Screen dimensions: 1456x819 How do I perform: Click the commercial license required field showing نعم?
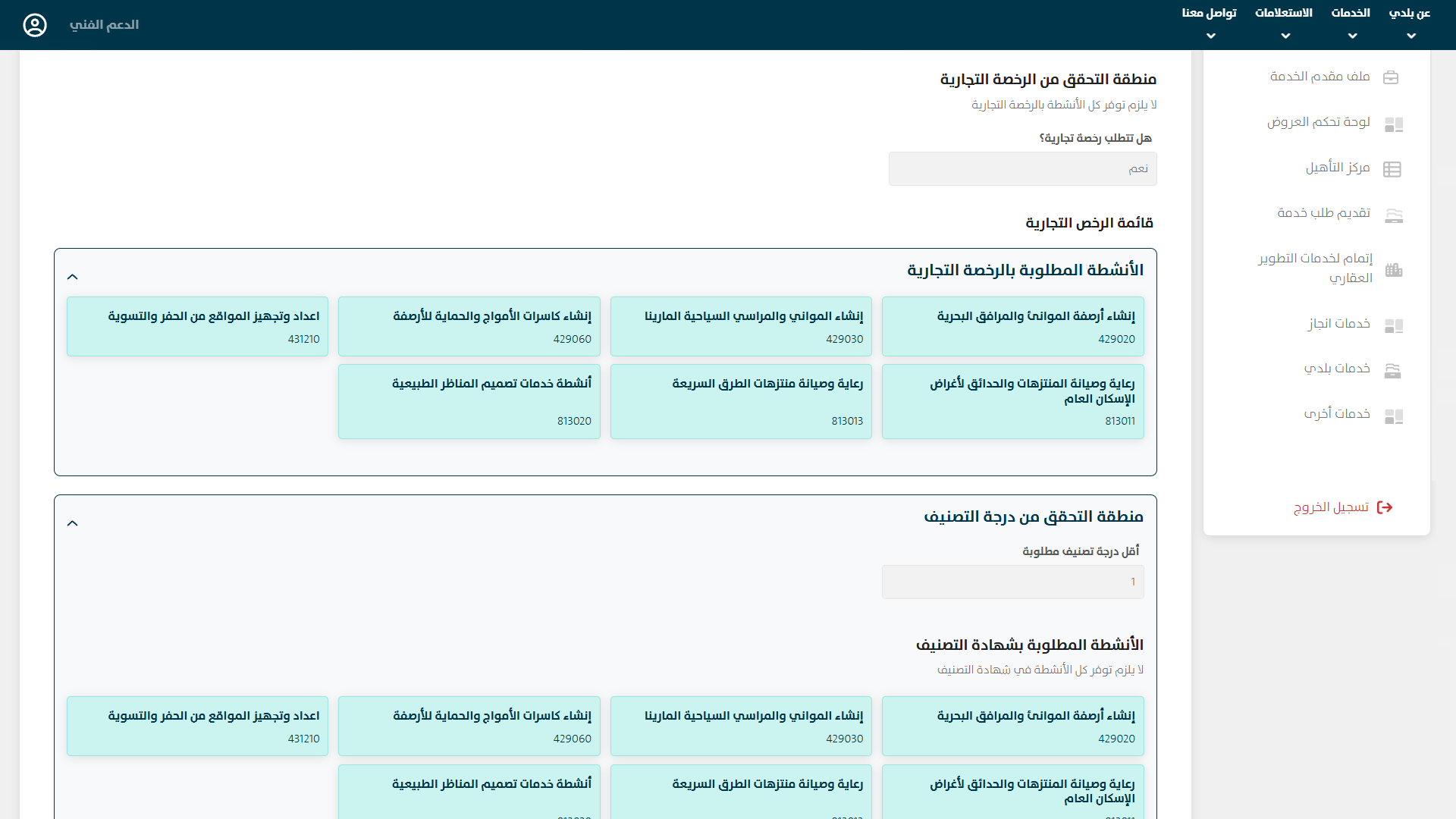click(1022, 168)
